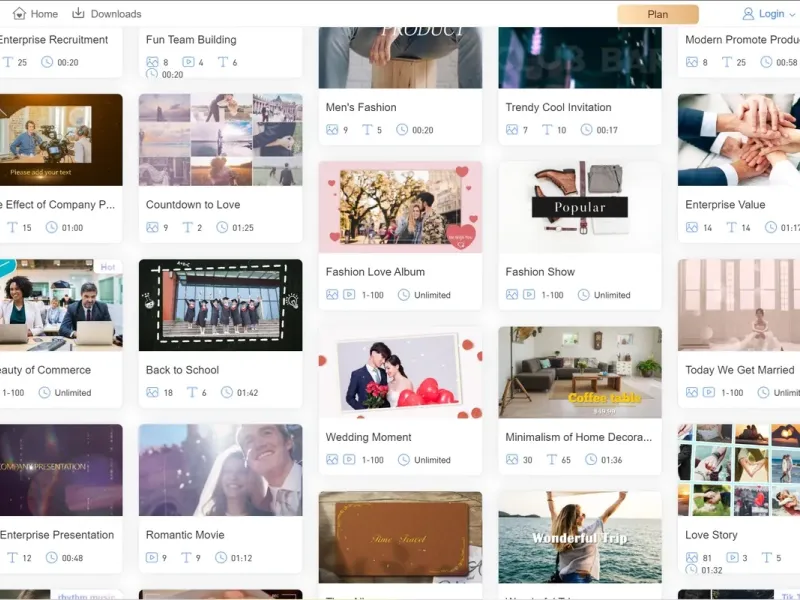This screenshot has width=800, height=600.
Task: Expand the Login dropdown chevron
Action: click(792, 15)
